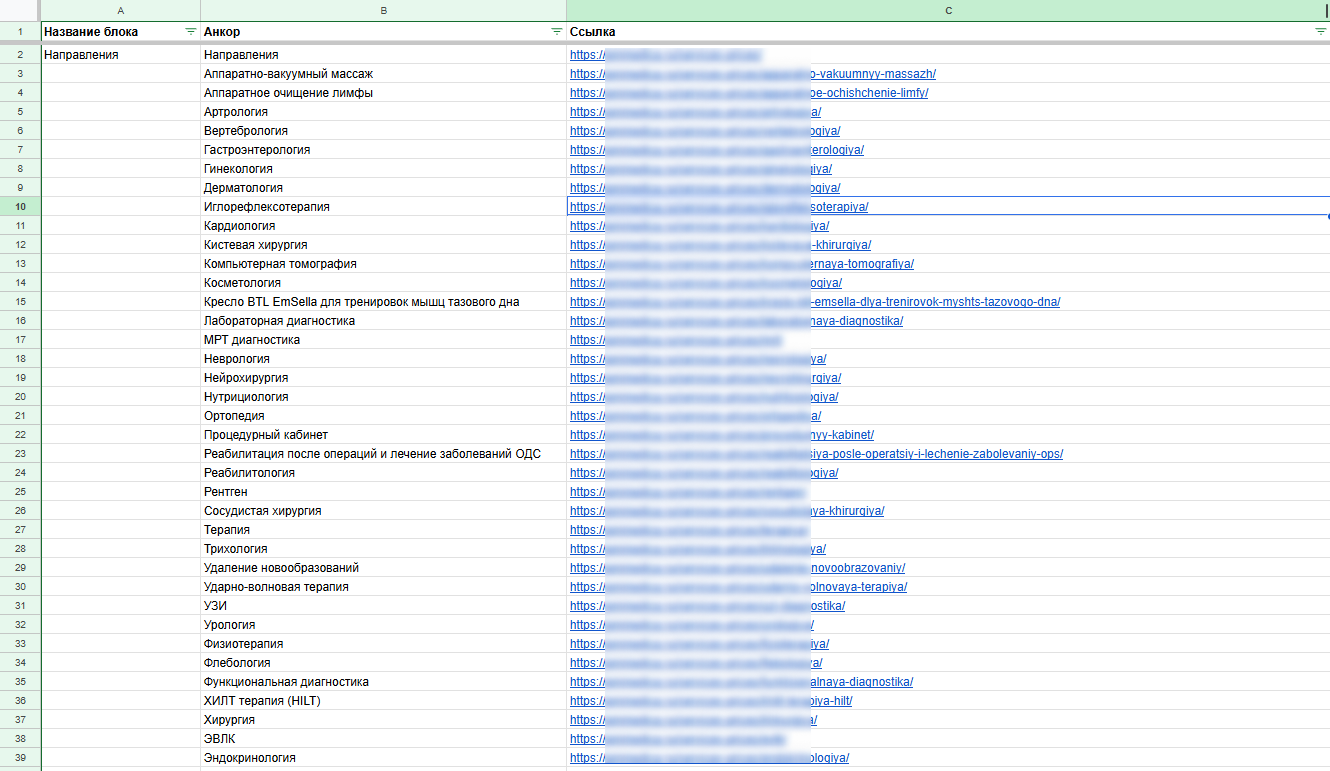Select the Гинекология cell
This screenshot has width=1330, height=771.
383,169
